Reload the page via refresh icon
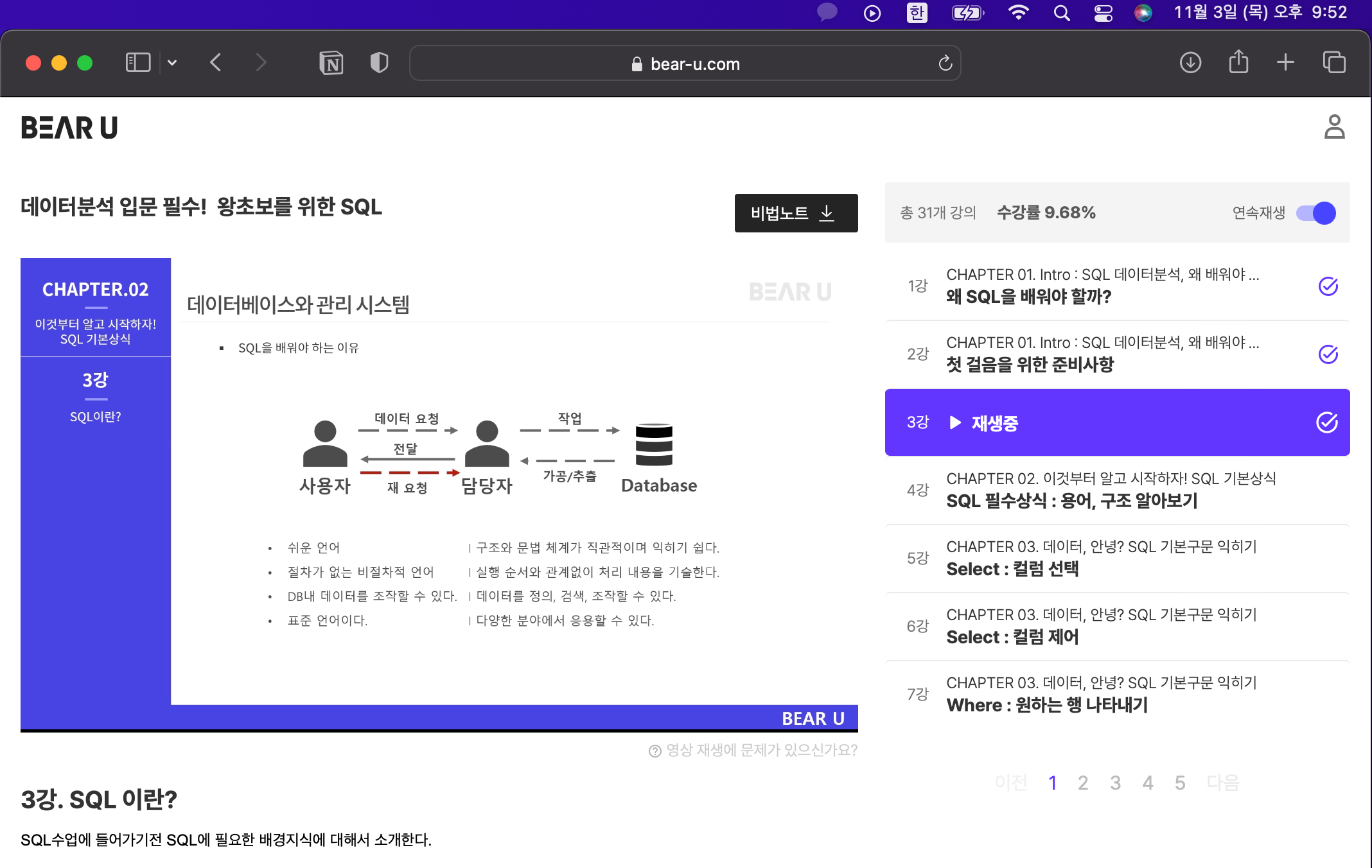The width and height of the screenshot is (1372, 868). tap(945, 63)
